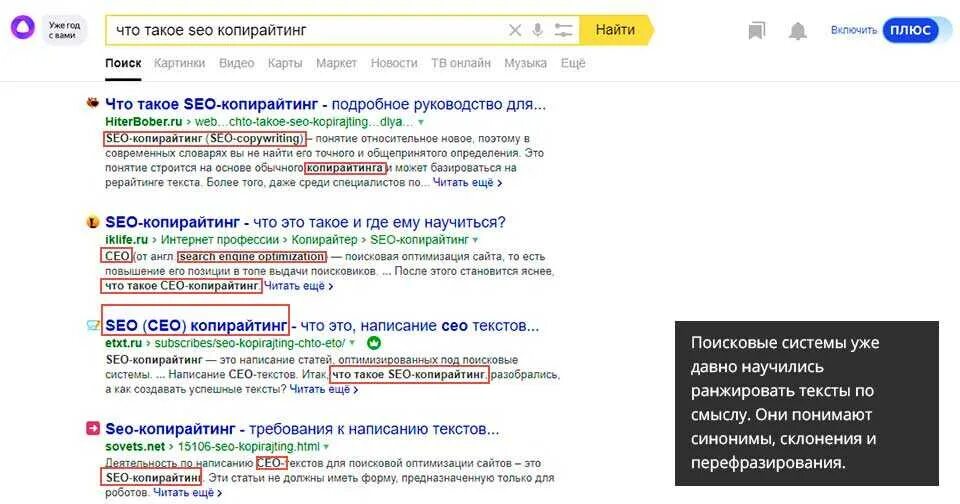Click iklife.ru site favicon

tap(93, 222)
